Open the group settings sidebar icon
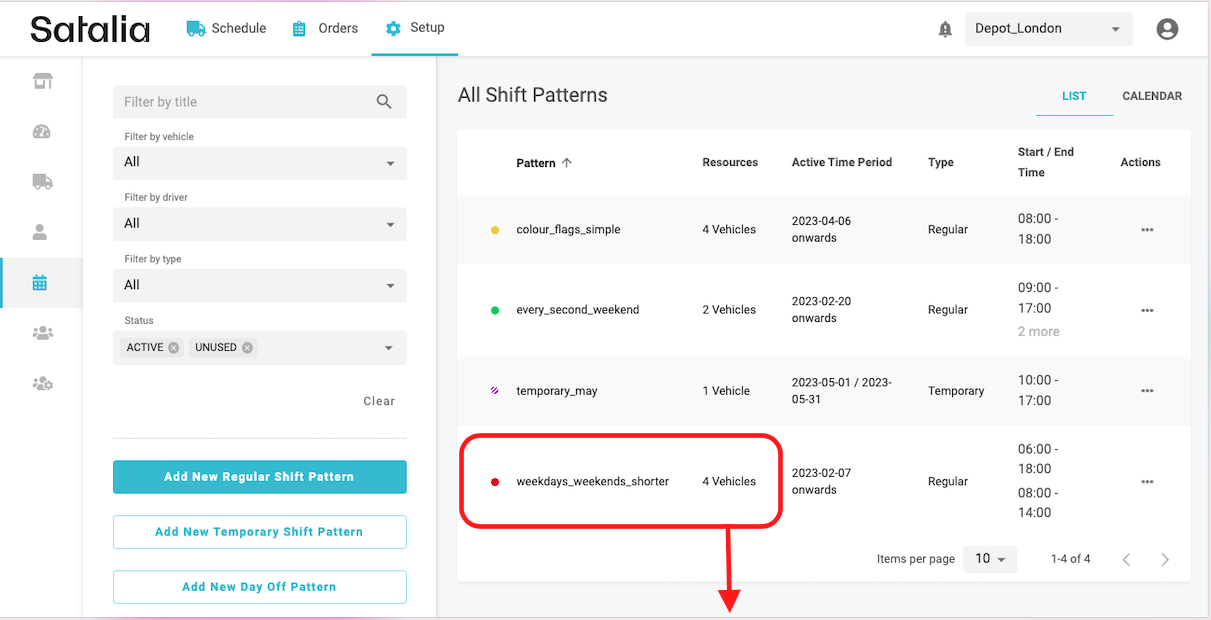 click(x=41, y=384)
